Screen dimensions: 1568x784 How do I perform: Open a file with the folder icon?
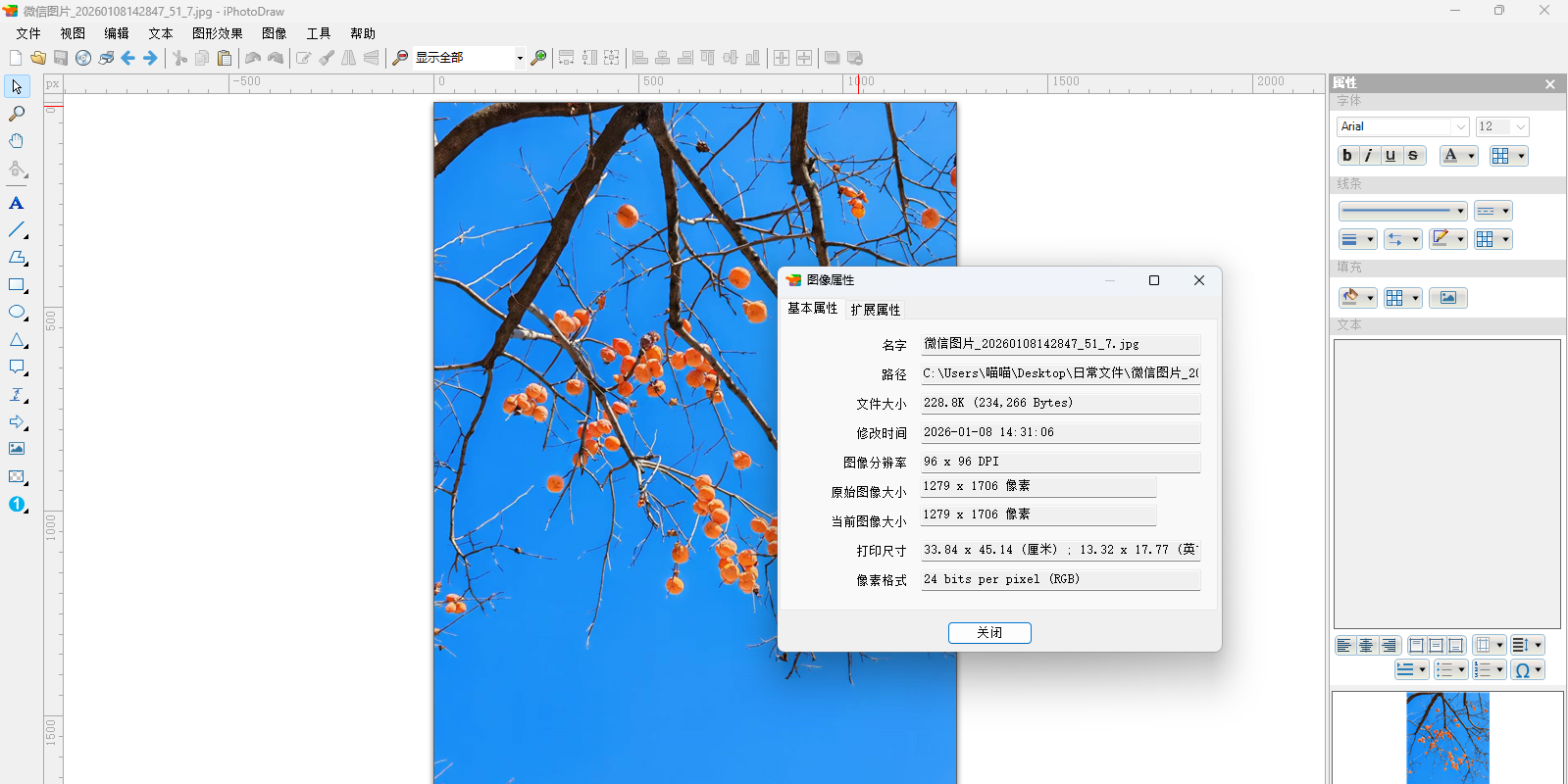tap(38, 58)
